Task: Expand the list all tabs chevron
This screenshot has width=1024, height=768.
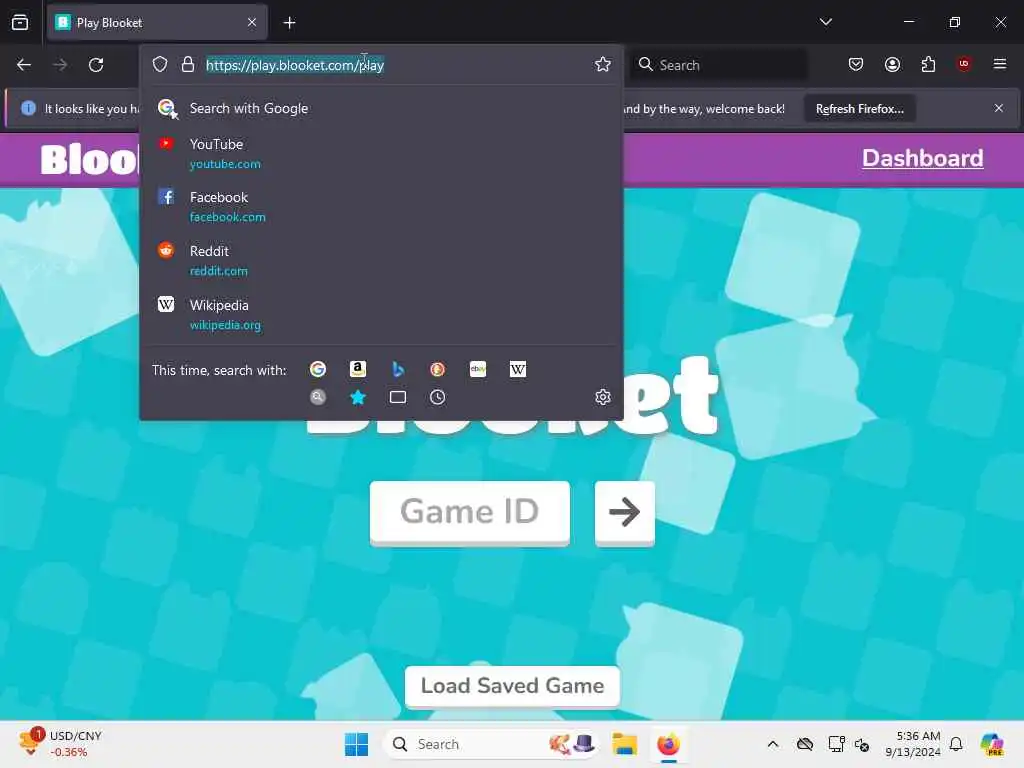Action: [825, 22]
